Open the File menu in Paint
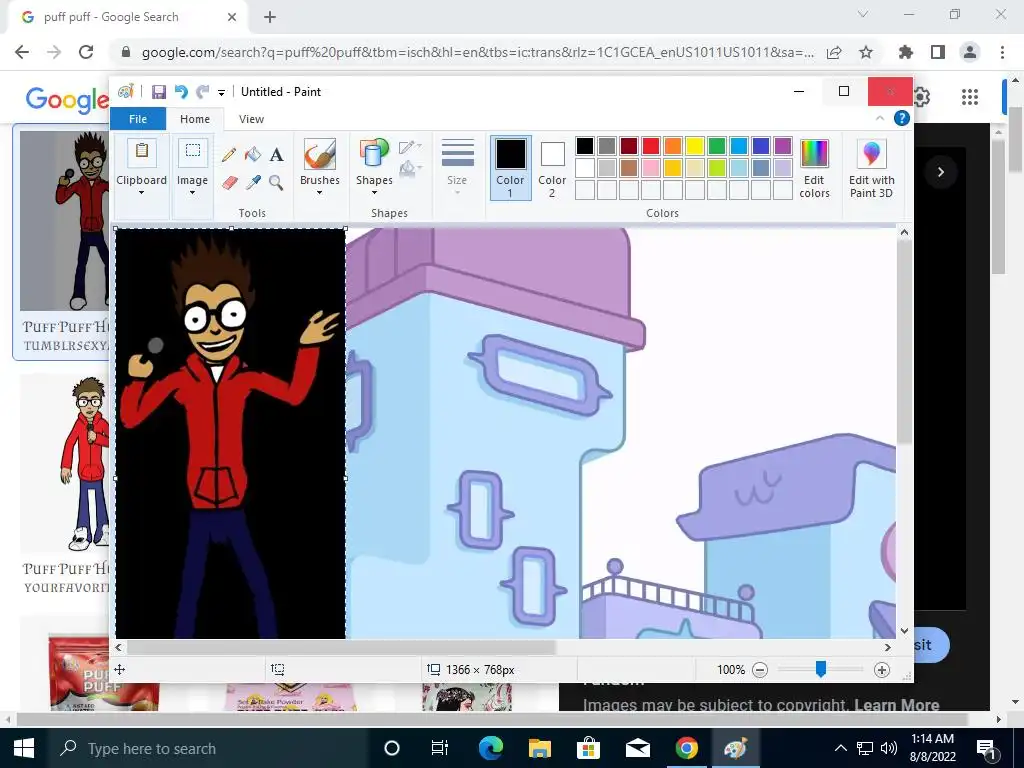This screenshot has width=1024, height=768. point(138,119)
